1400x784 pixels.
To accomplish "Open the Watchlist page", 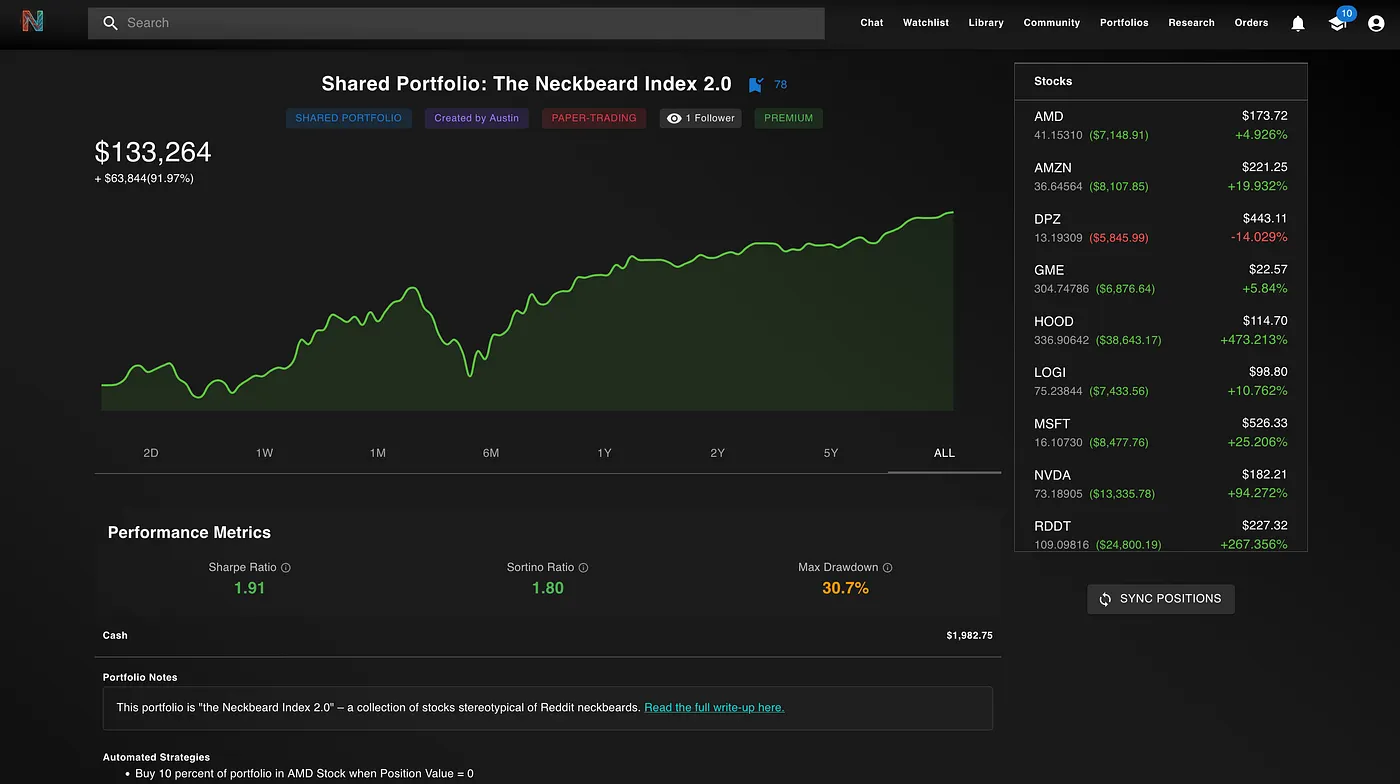I will [x=926, y=23].
